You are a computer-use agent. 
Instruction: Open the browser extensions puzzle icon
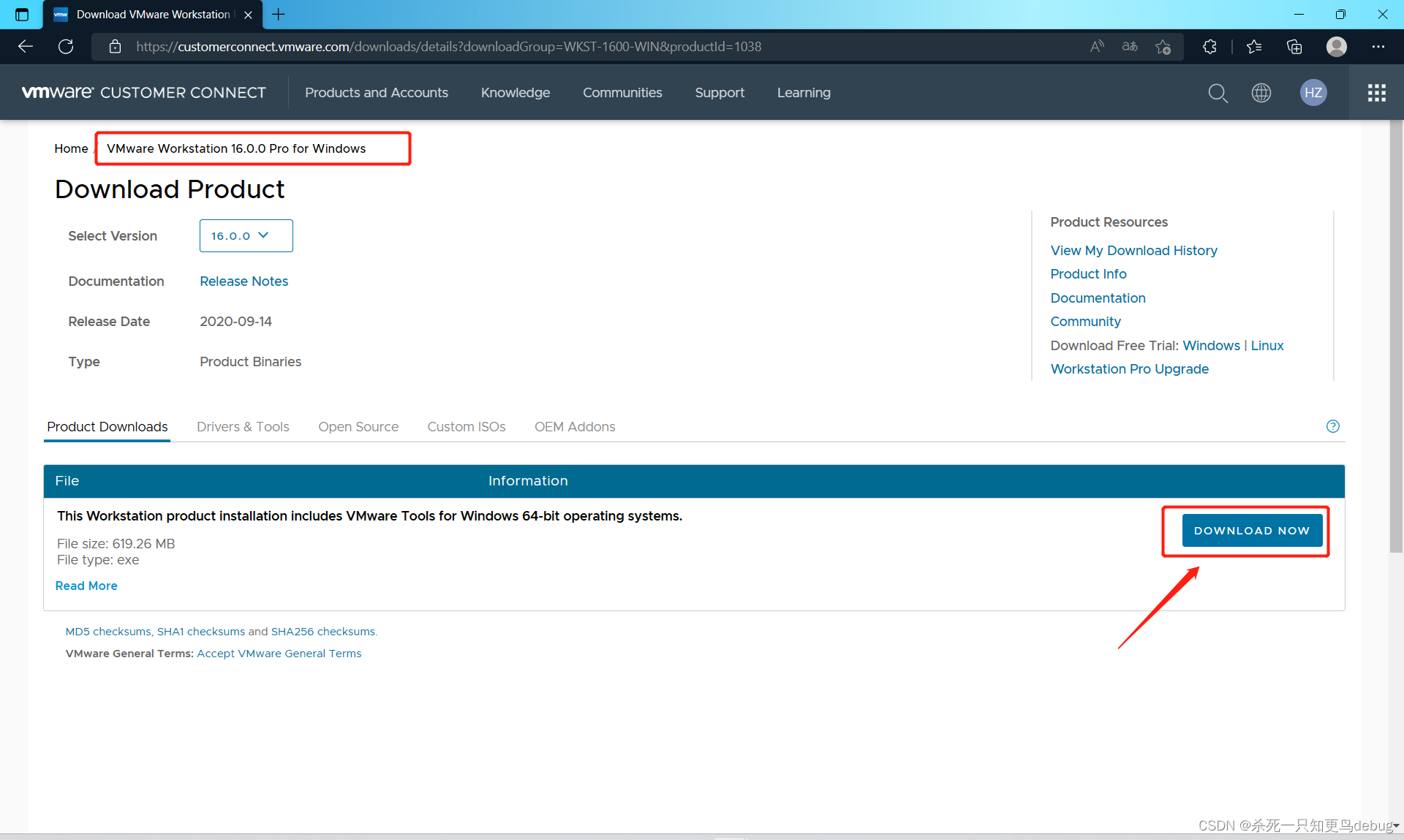click(x=1209, y=47)
